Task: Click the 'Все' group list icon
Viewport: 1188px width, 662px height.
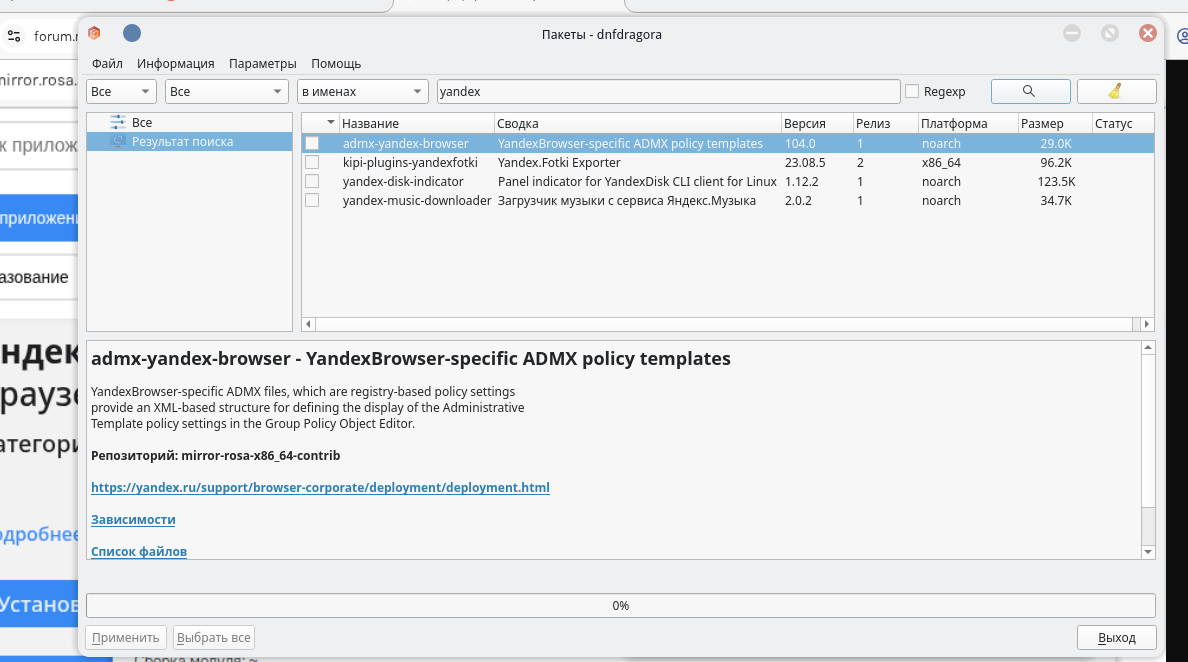Action: coord(117,122)
